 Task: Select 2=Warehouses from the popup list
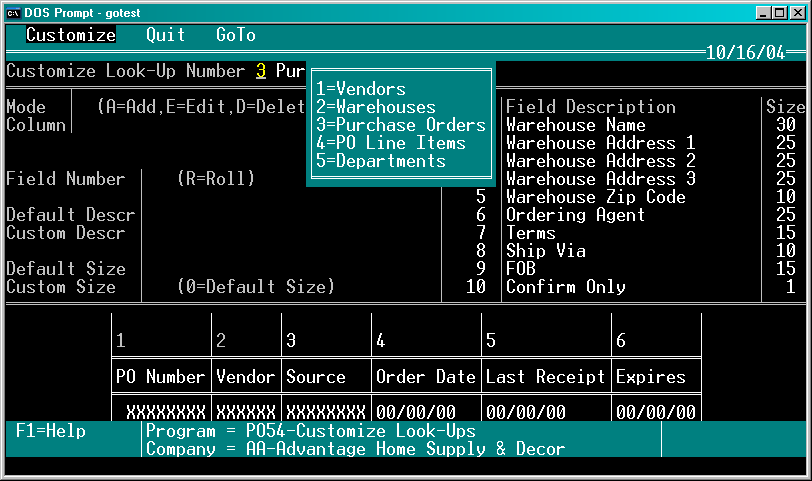(x=375, y=107)
